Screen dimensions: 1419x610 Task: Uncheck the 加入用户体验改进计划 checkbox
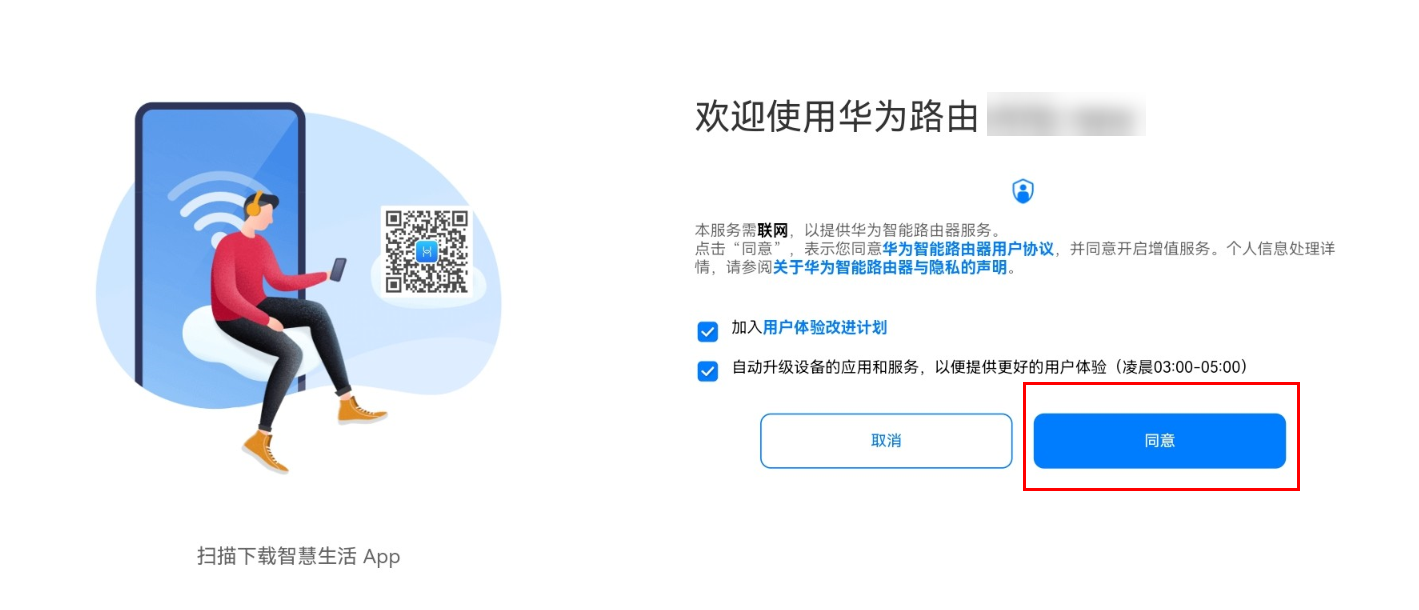tap(708, 331)
